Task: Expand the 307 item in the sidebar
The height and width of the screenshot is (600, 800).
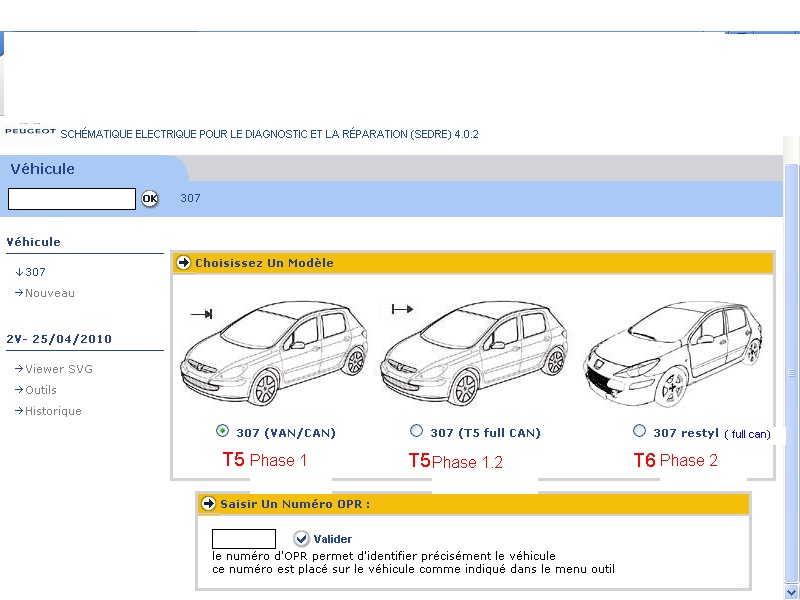Action: coord(31,272)
